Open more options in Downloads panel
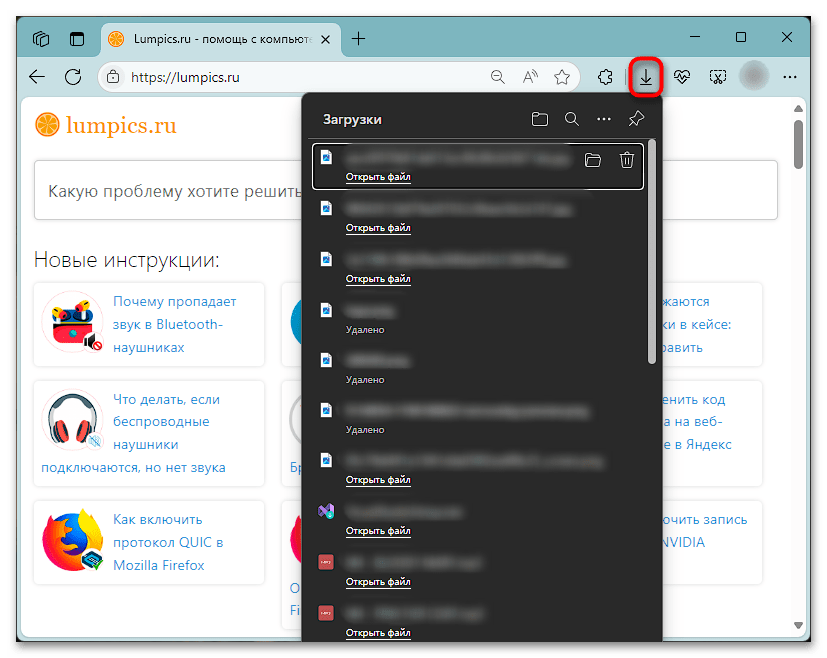Screen dimensions: 827x658 click(x=603, y=119)
